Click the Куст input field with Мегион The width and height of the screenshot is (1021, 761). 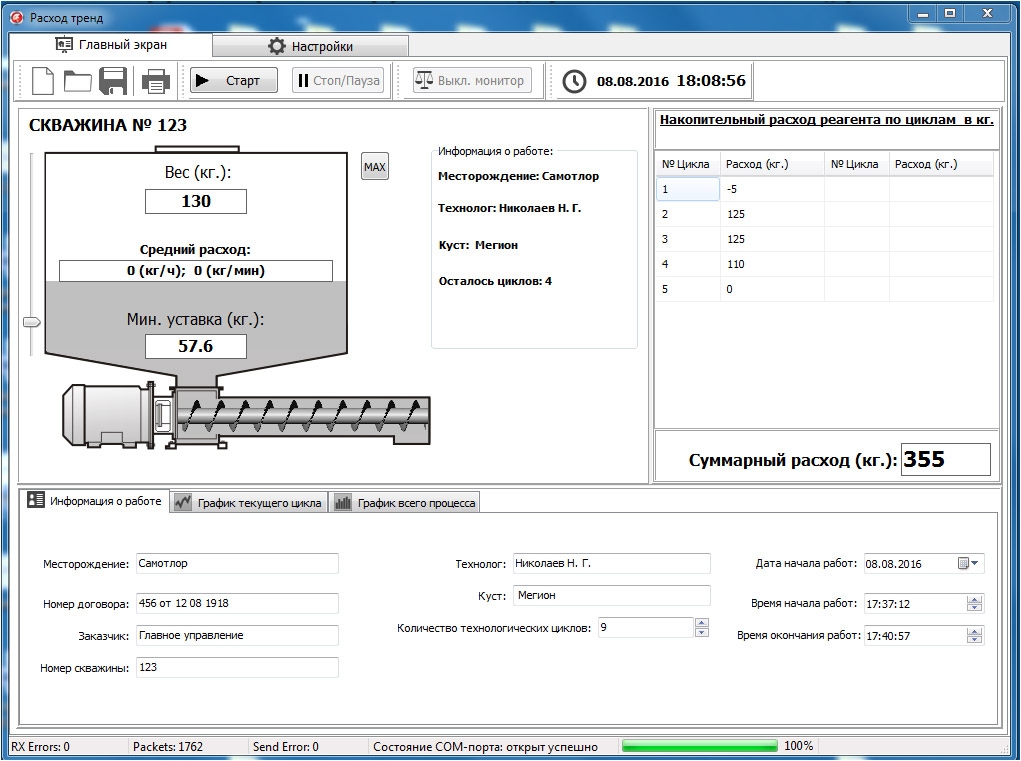tap(611, 596)
